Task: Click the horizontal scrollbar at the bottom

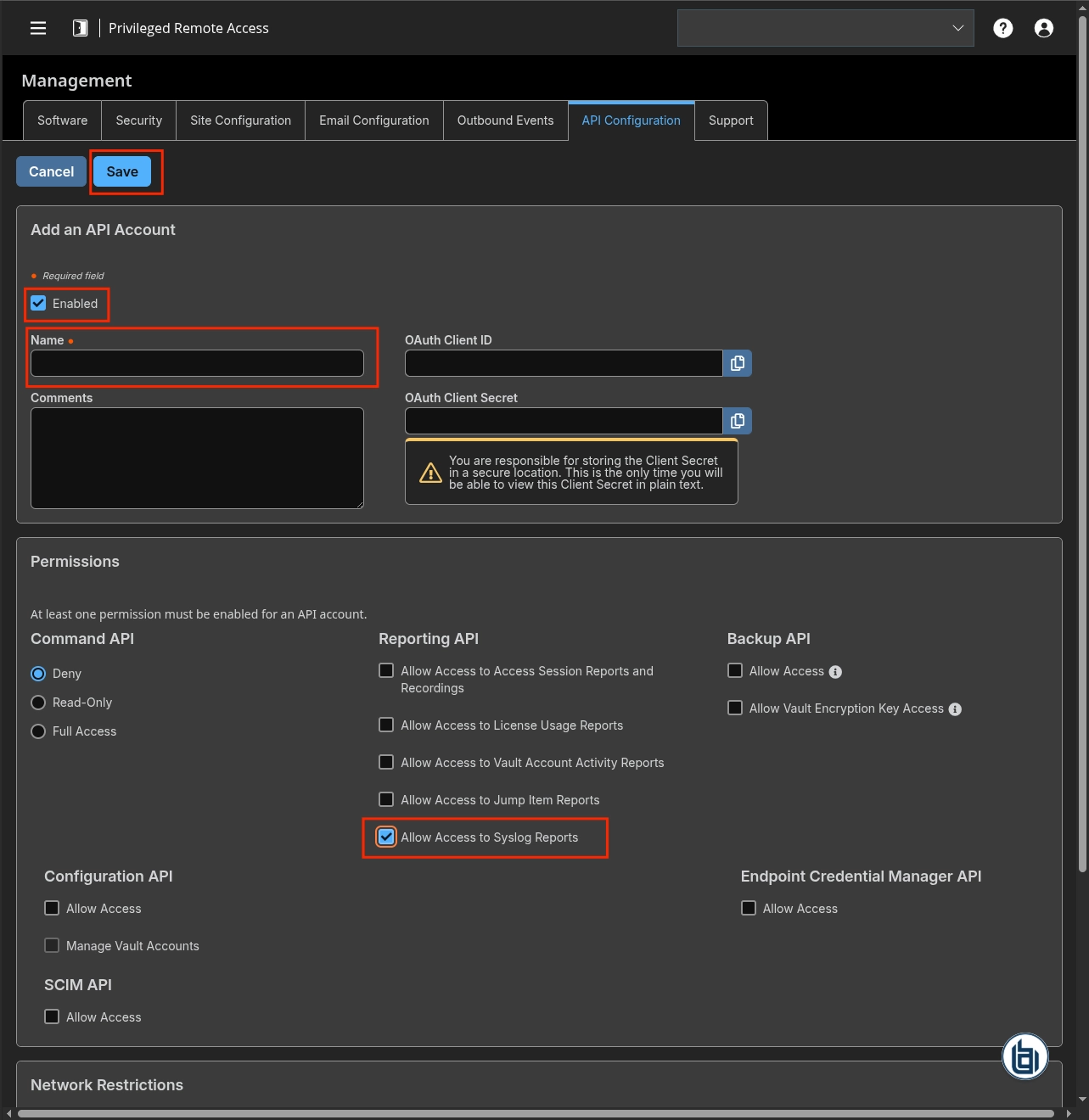Action: point(535,1113)
